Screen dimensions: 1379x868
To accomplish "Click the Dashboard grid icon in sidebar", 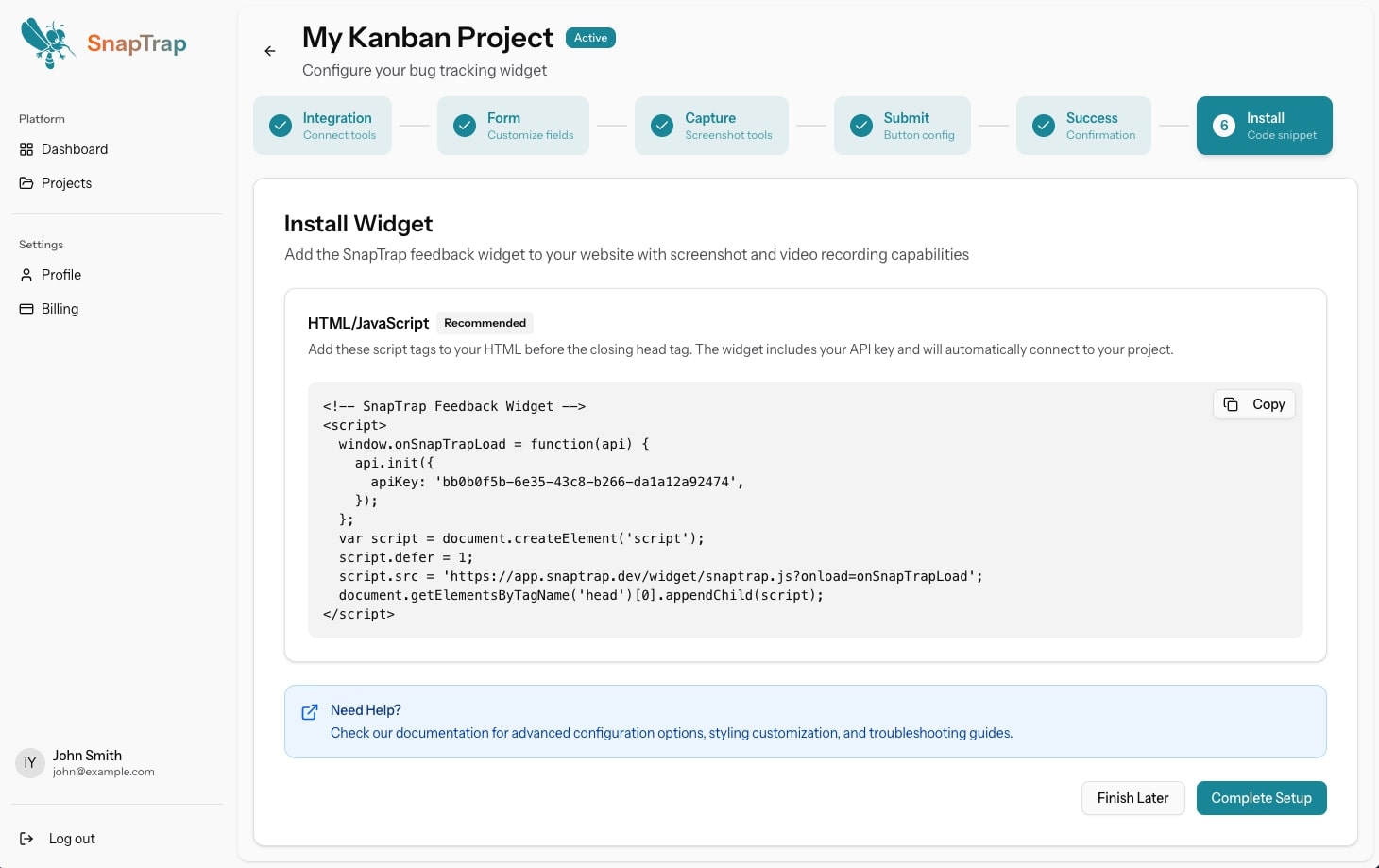I will [26, 149].
